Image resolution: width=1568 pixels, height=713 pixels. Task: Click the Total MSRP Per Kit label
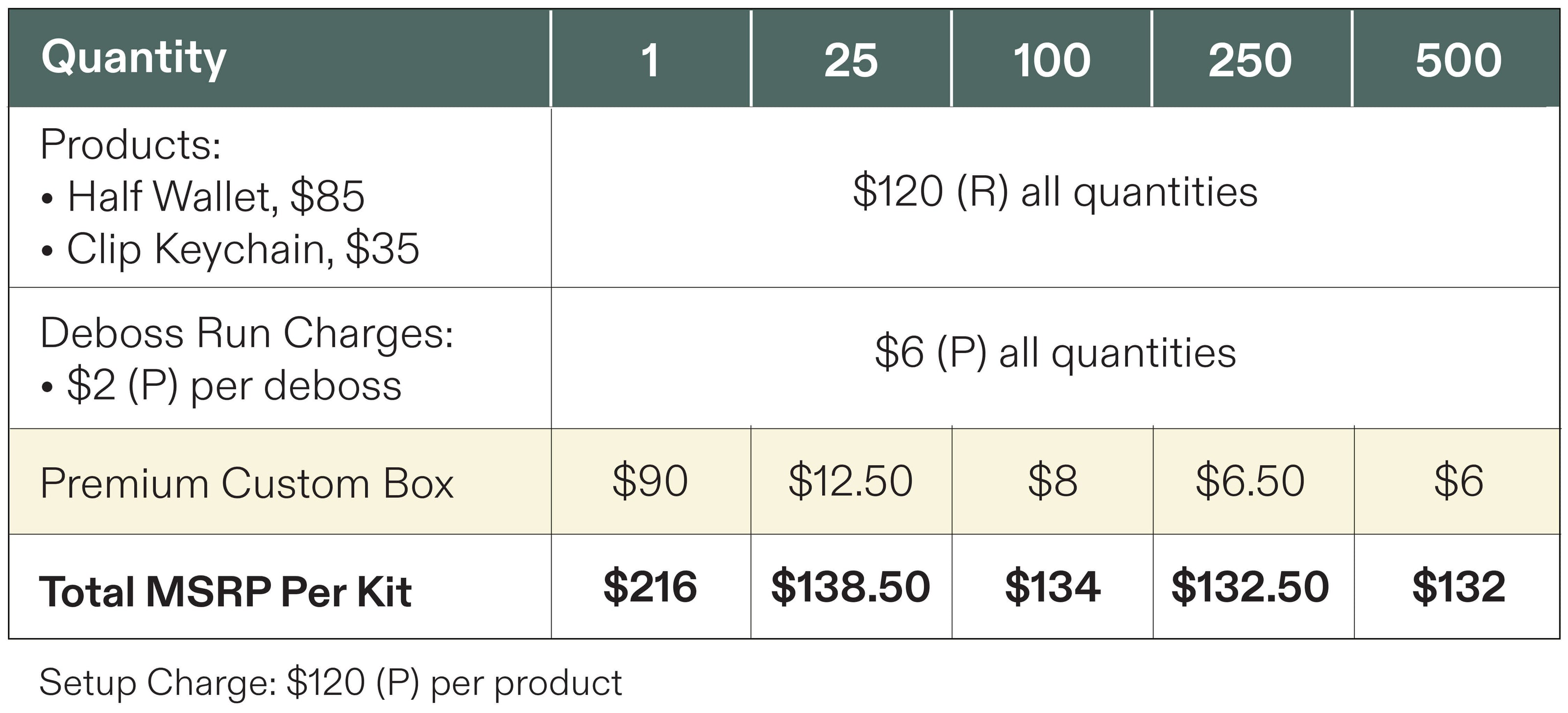click(x=225, y=592)
